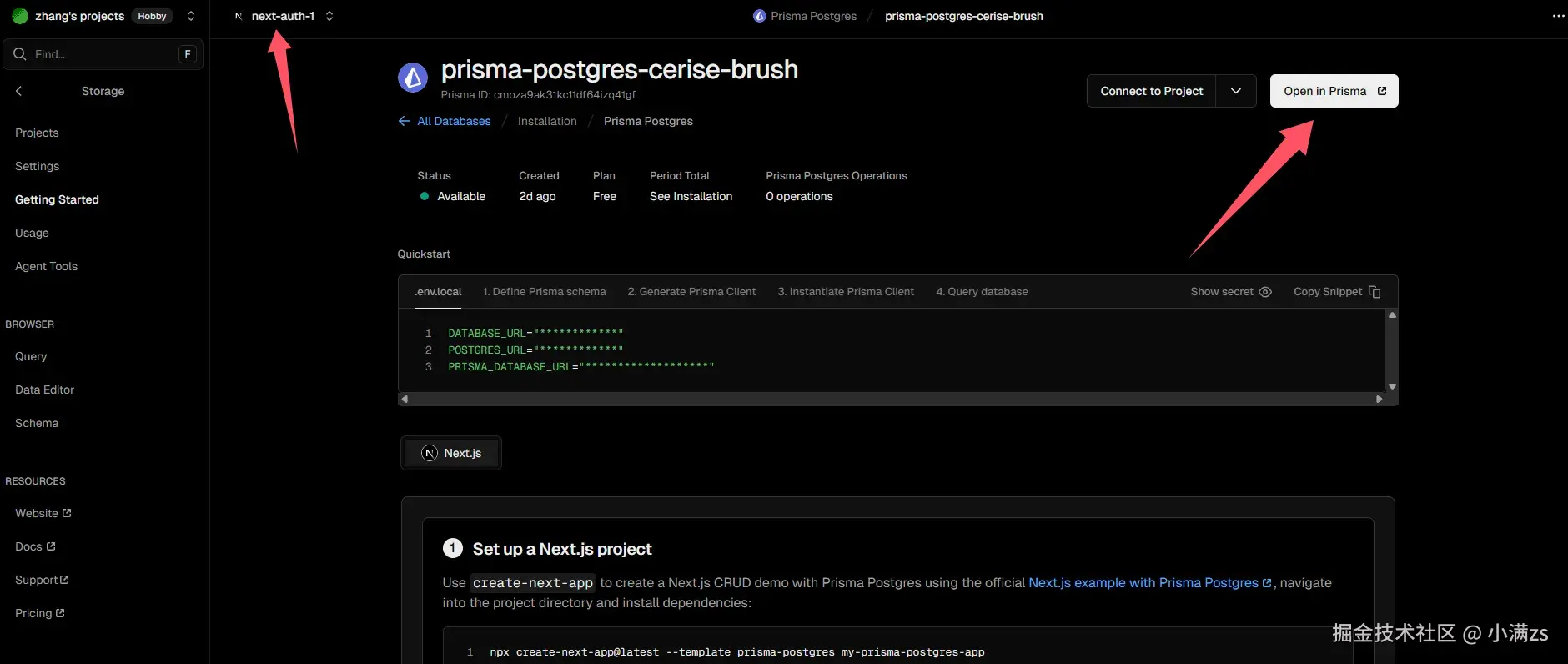Open the three-dot more options menu
Viewport: 1568px width, 664px height.
point(1558,16)
